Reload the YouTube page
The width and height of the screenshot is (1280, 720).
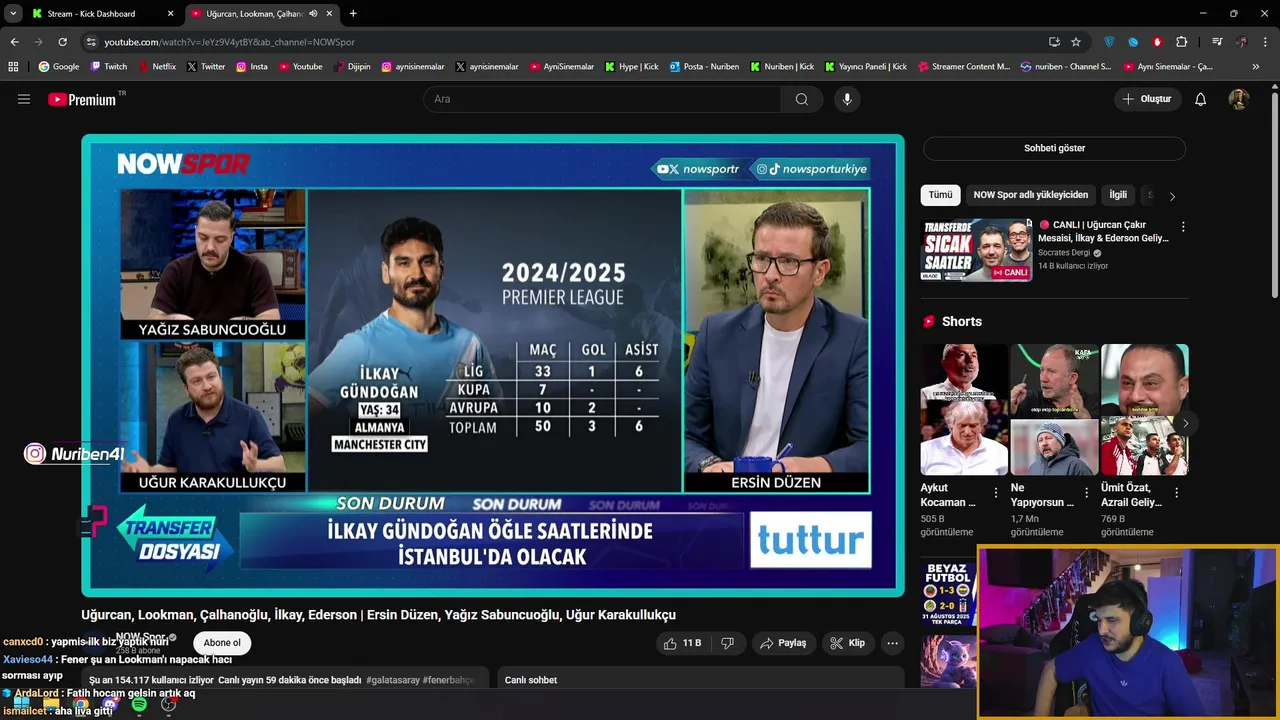click(x=62, y=42)
